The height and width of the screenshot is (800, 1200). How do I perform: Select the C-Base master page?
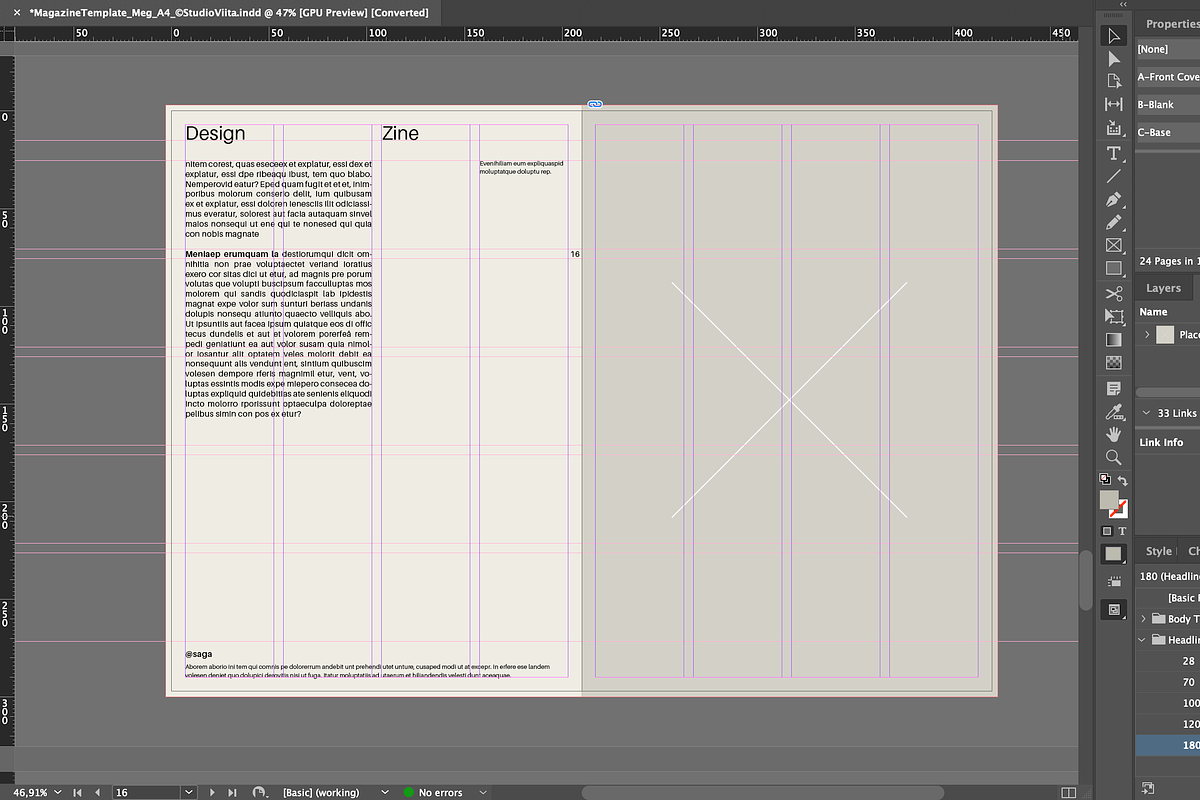tap(1168, 132)
